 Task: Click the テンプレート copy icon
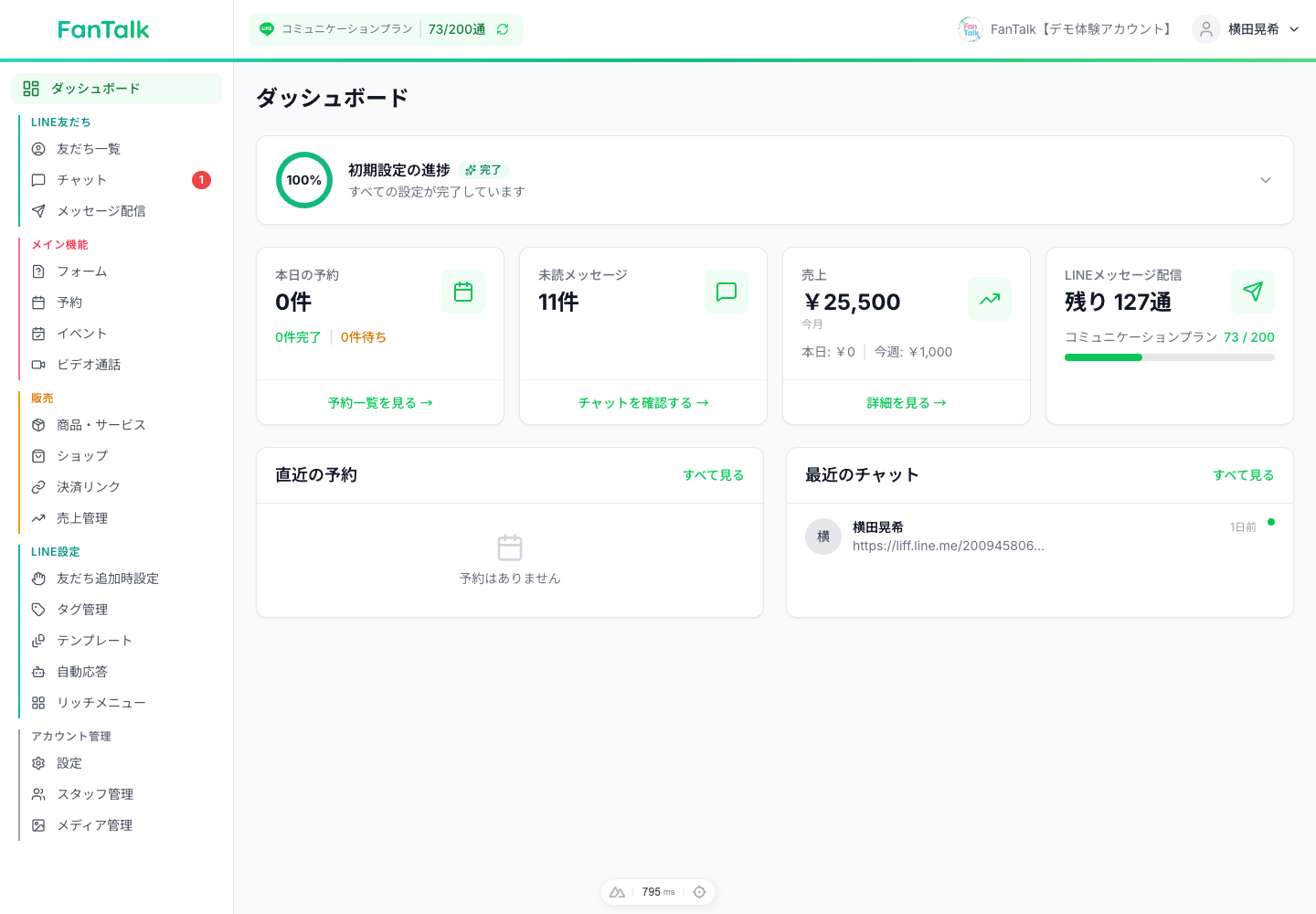coord(38,641)
